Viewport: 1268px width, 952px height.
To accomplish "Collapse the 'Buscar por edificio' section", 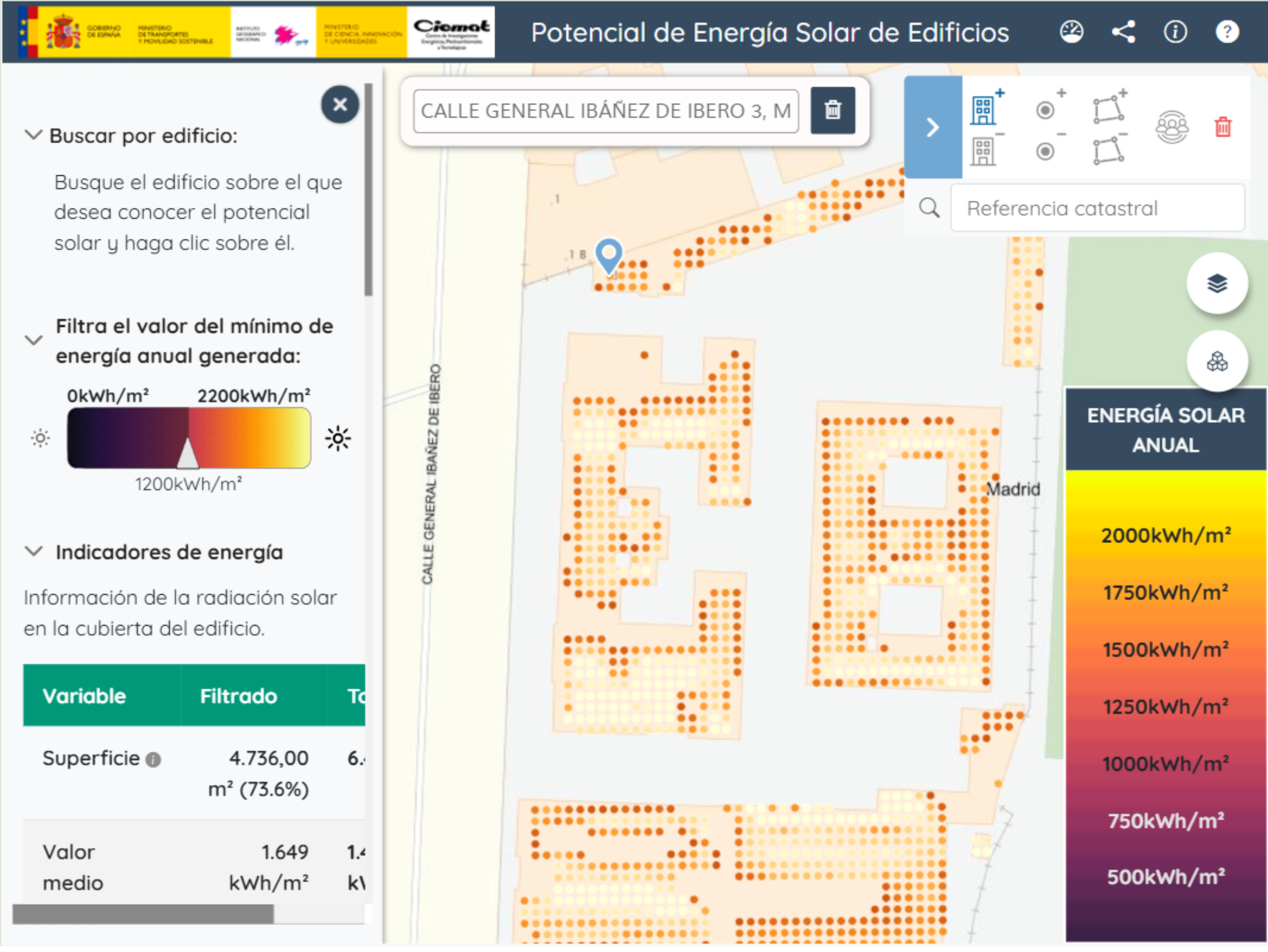I will click(34, 136).
